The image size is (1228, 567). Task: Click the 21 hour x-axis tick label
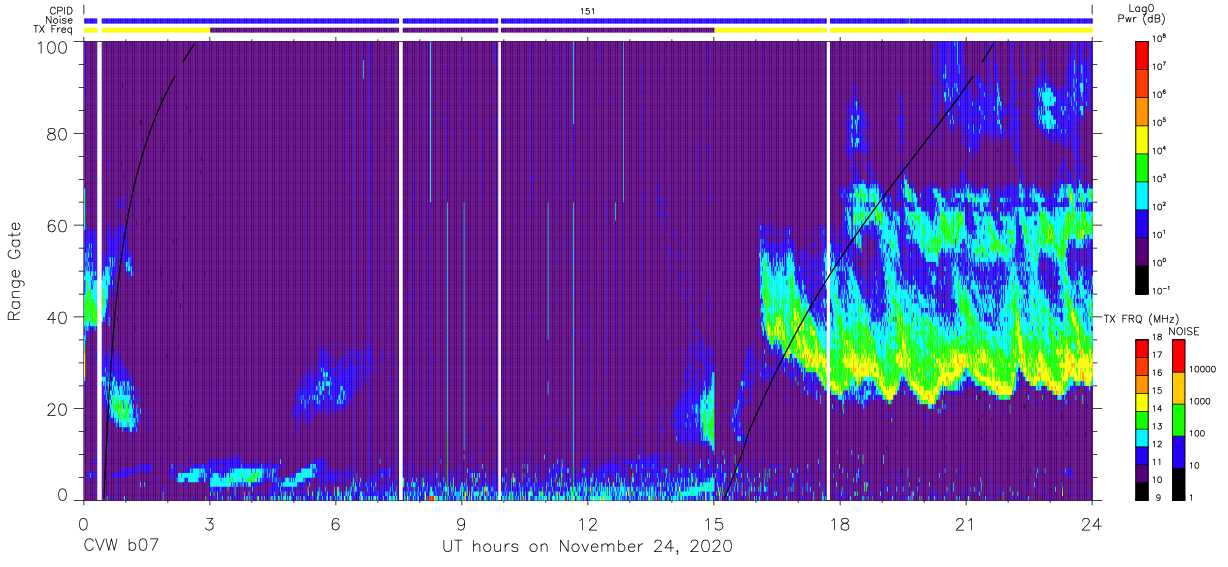pos(965,522)
